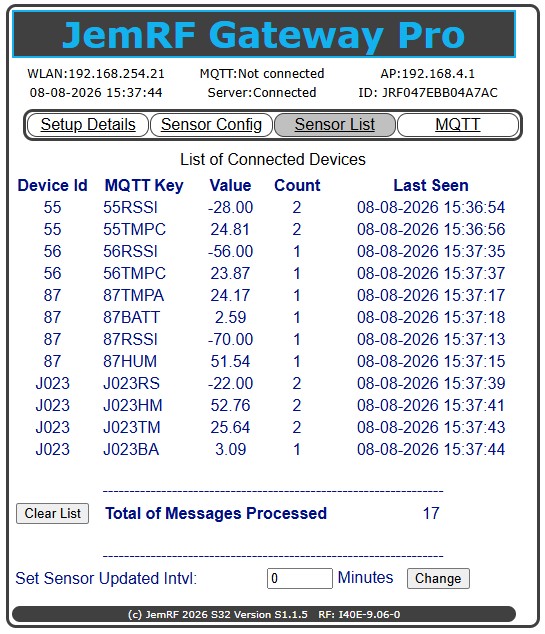This screenshot has height=634, width=545.
Task: Open the Sensor Config tab
Action: point(211,125)
